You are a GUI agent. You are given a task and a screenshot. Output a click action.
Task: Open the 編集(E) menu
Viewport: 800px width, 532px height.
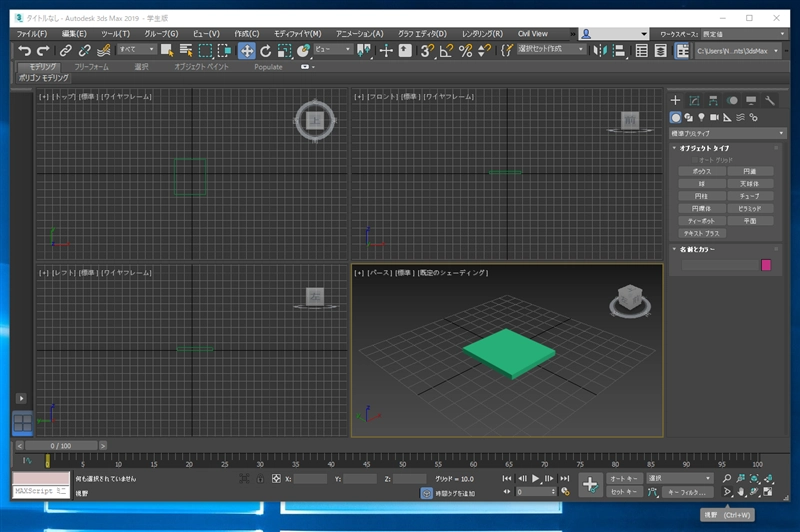tap(74, 34)
